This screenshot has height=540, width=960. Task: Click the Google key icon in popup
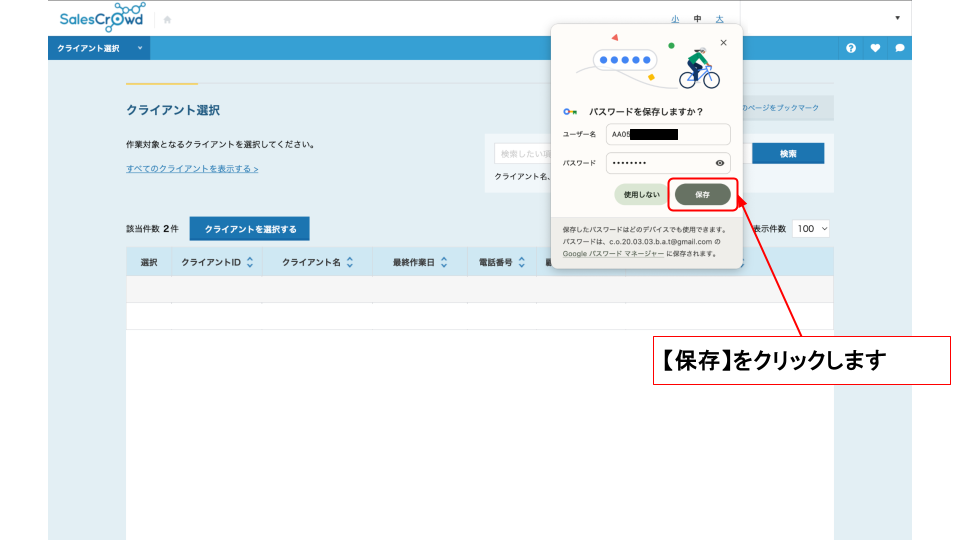570,112
